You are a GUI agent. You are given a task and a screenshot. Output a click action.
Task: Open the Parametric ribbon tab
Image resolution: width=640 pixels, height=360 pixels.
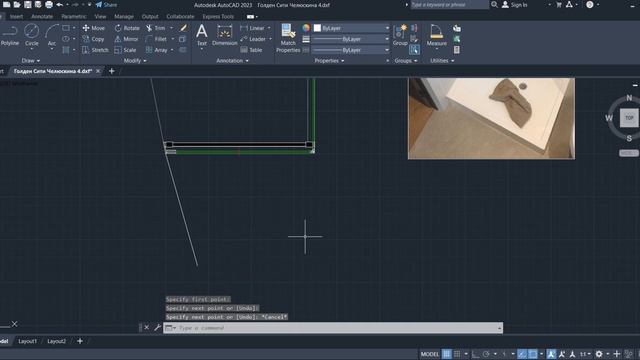[x=74, y=16]
